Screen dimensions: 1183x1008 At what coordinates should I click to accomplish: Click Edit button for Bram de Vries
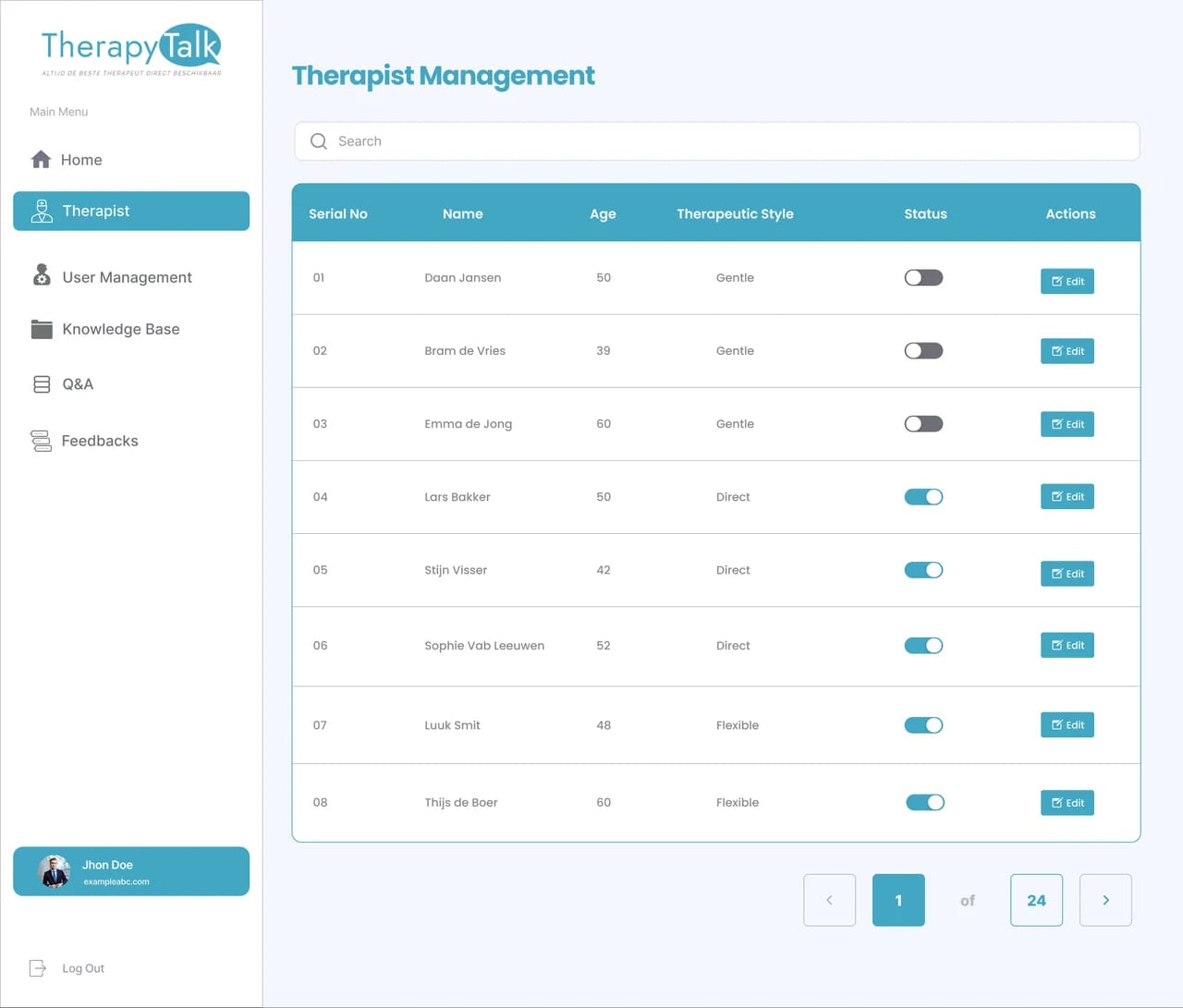[x=1067, y=351]
